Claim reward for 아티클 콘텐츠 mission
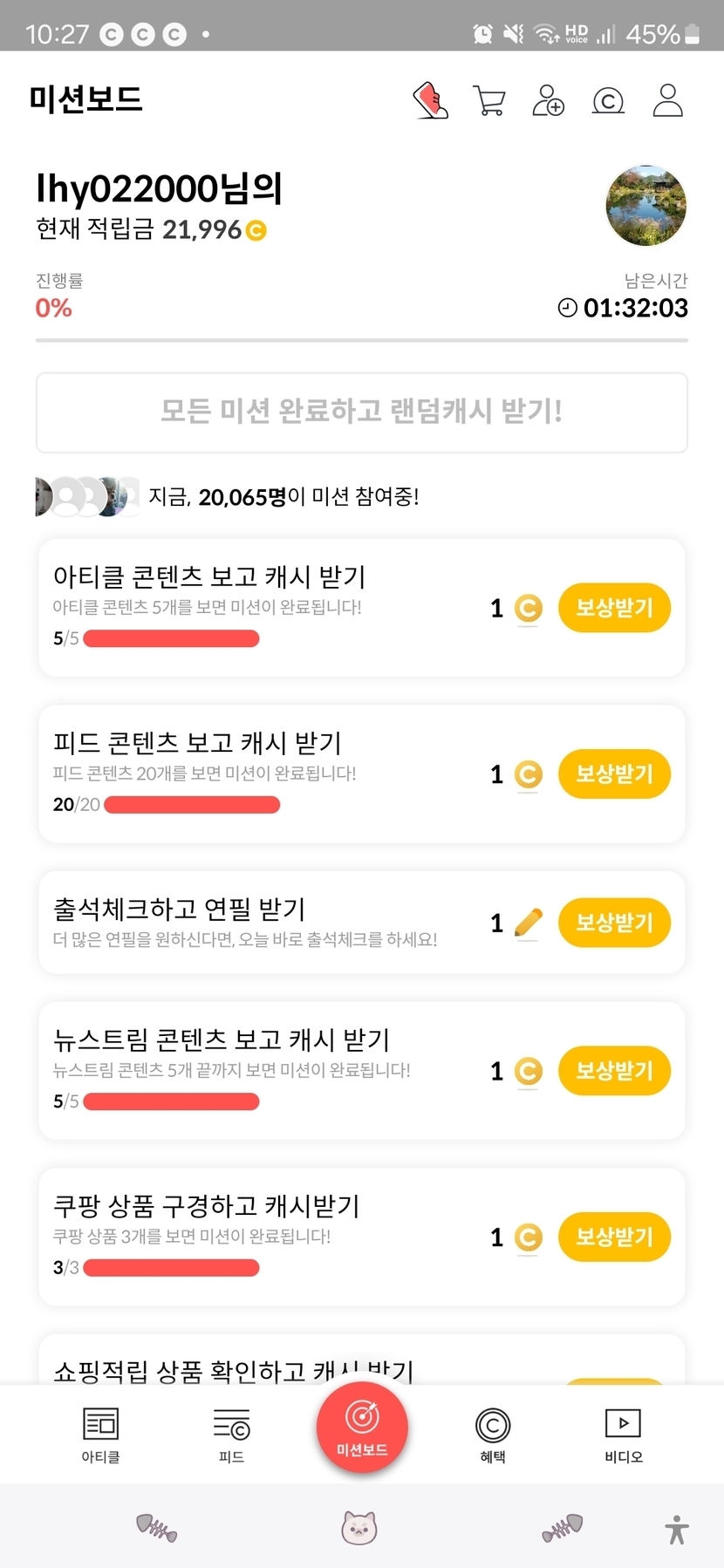The height and width of the screenshot is (1568, 724). [614, 608]
